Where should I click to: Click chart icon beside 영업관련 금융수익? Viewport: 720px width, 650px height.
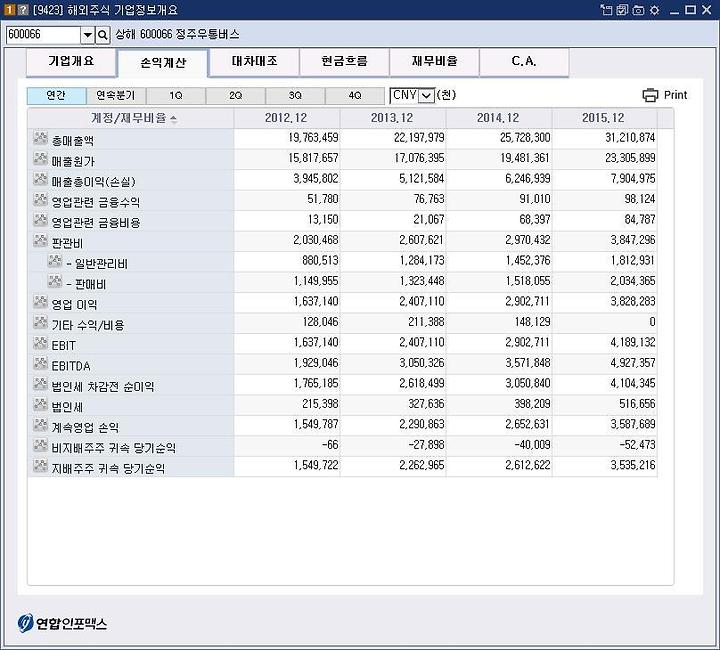[40, 199]
